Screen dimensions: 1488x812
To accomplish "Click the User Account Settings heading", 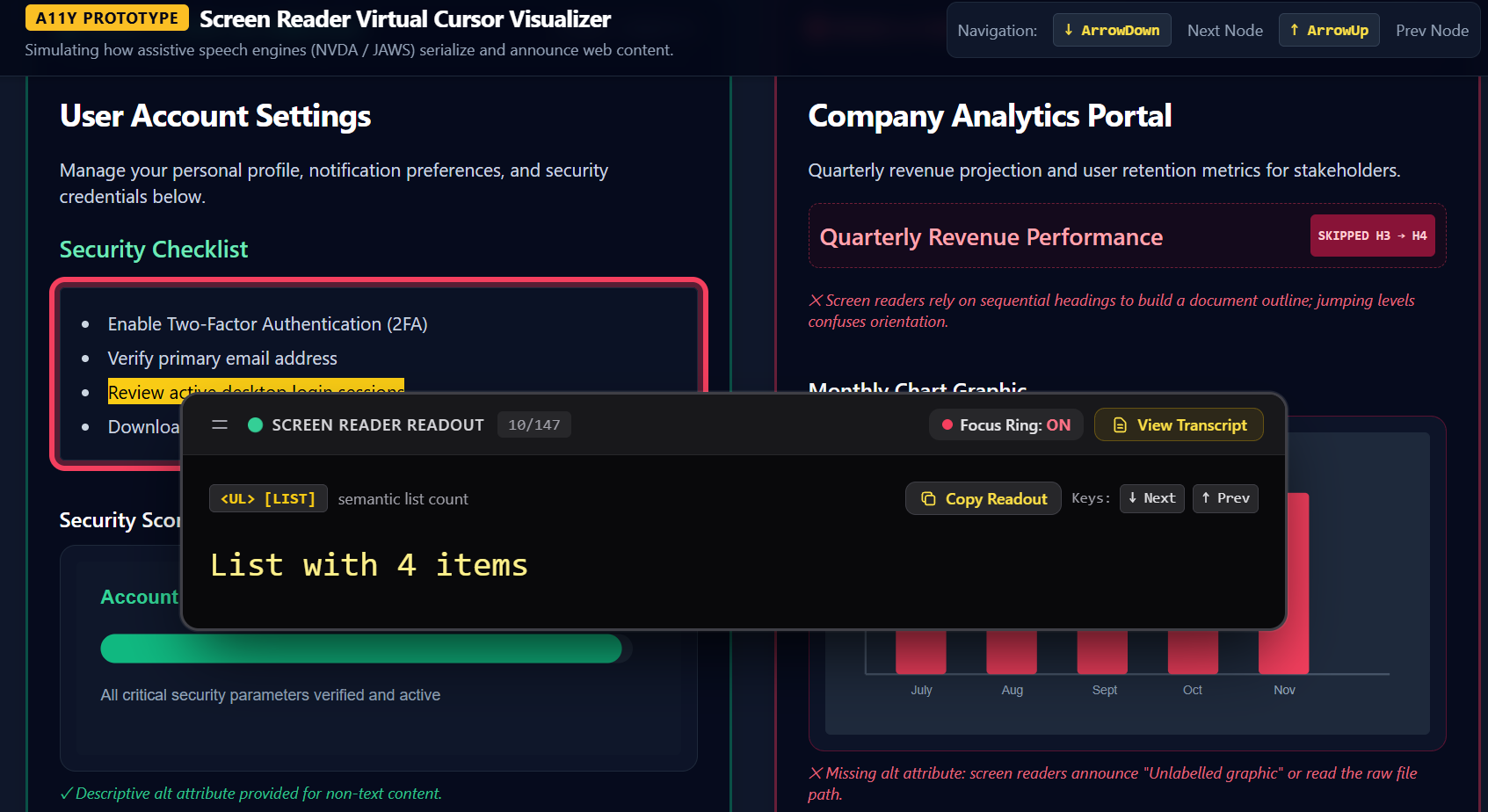I will (215, 116).
